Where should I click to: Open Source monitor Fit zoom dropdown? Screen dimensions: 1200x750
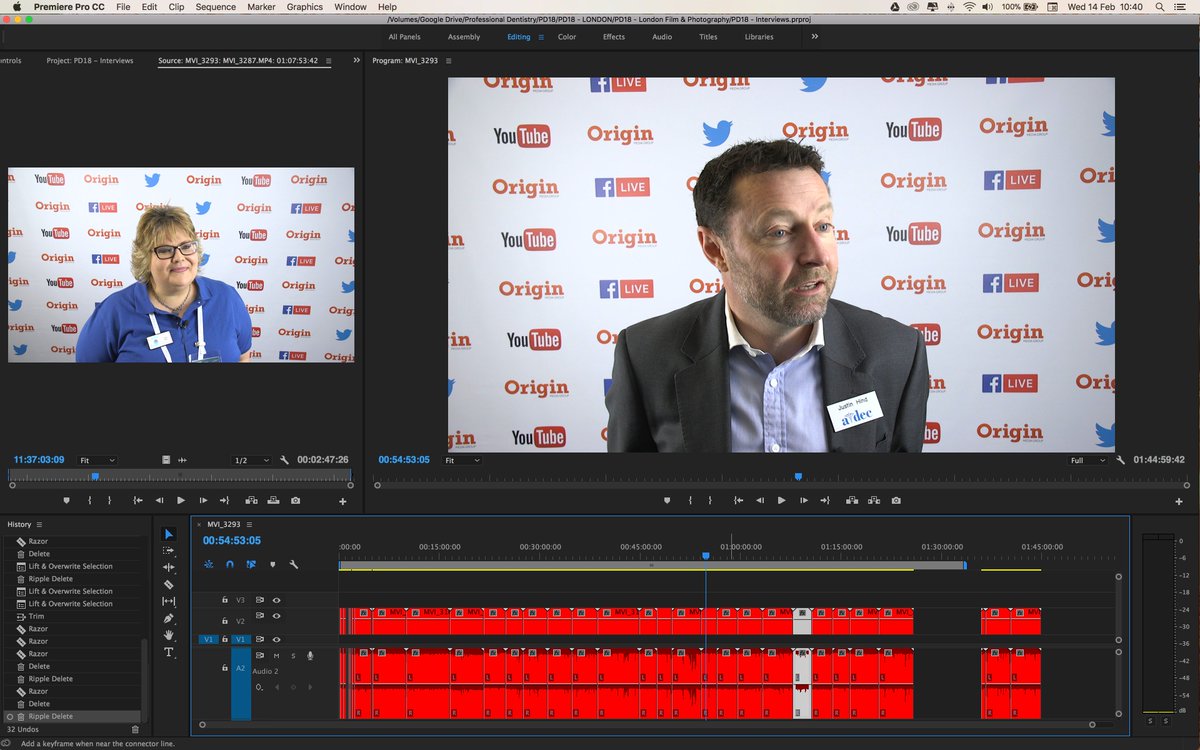click(x=97, y=460)
